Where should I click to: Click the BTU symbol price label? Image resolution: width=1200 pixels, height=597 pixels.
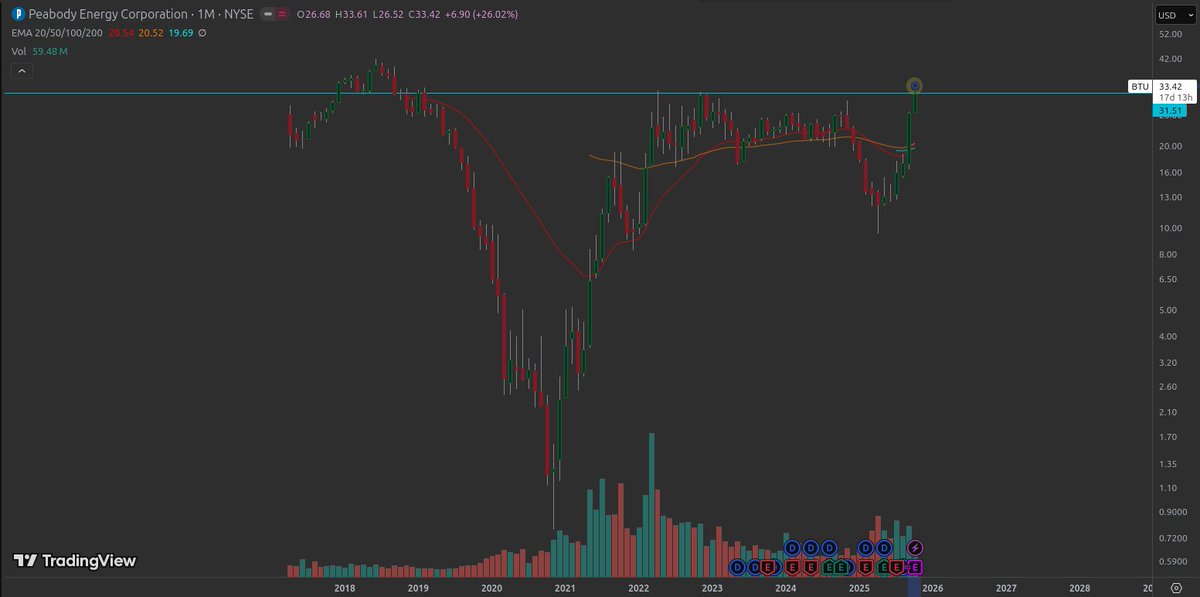[x=1140, y=87]
